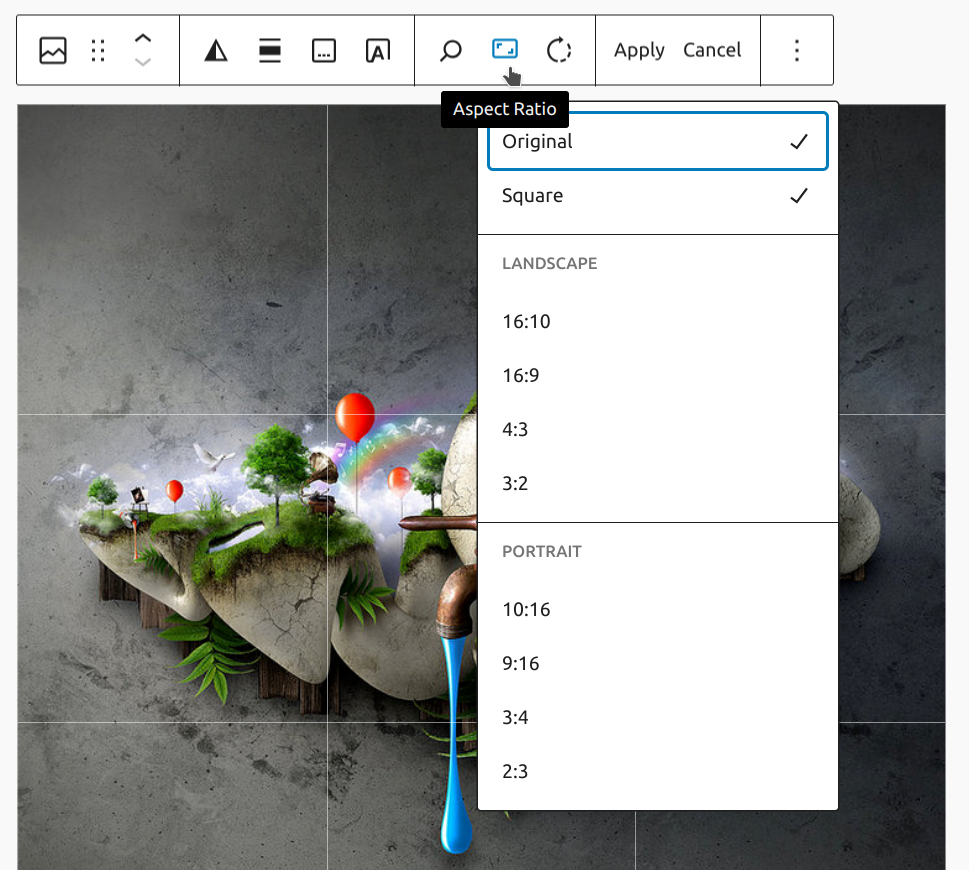969x870 pixels.
Task: Choose the 3:4 portrait ratio
Action: pyautogui.click(x=658, y=717)
